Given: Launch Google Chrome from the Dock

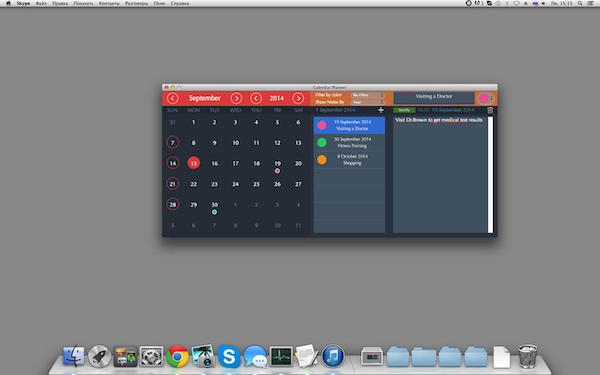Looking at the screenshot, I should [177, 356].
